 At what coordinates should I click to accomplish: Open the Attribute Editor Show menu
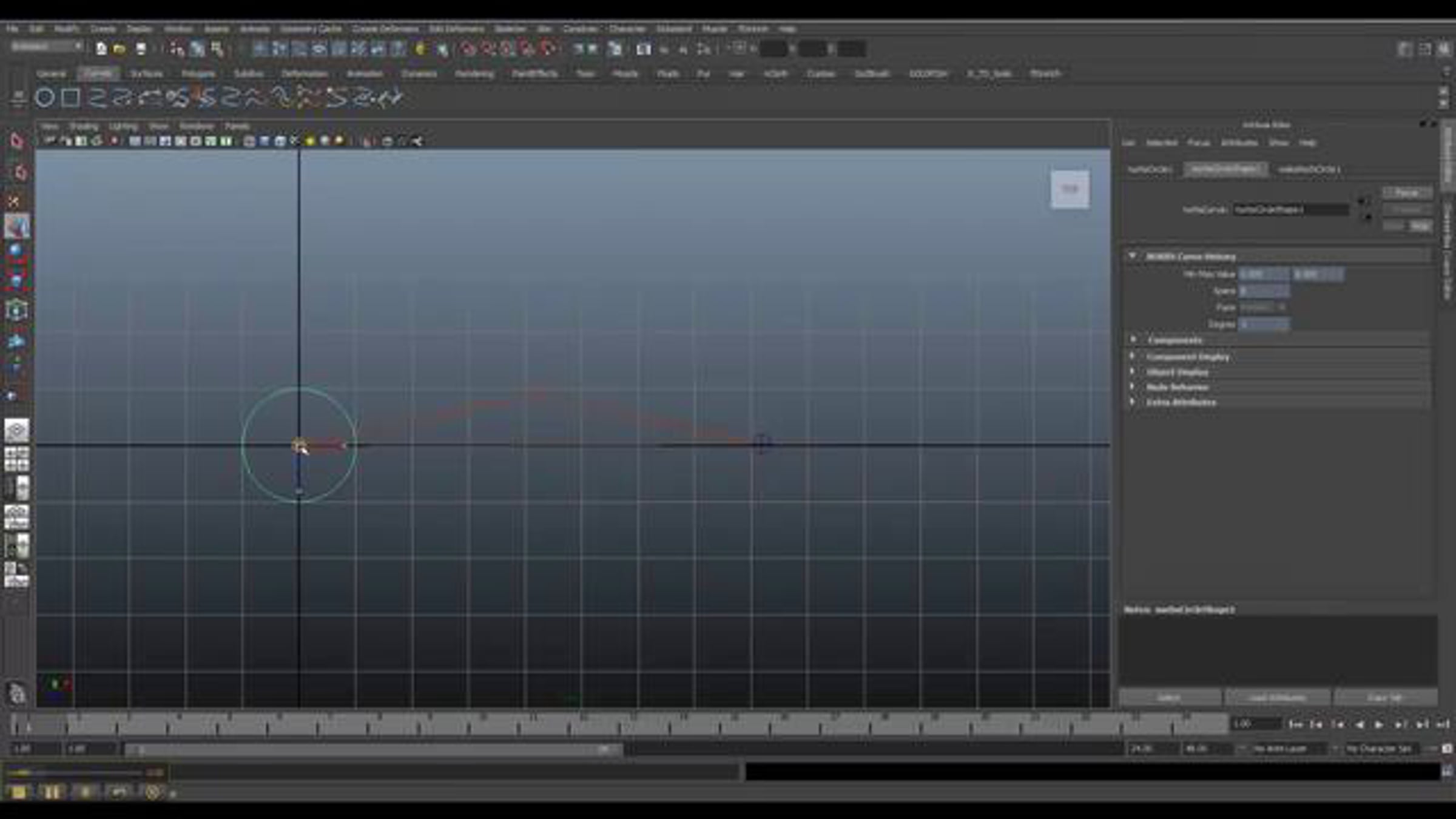click(x=1278, y=143)
